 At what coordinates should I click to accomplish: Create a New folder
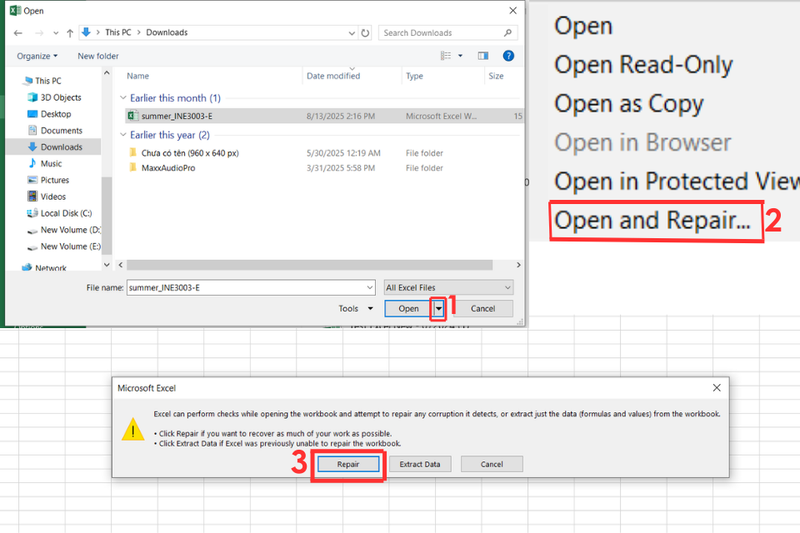(98, 56)
